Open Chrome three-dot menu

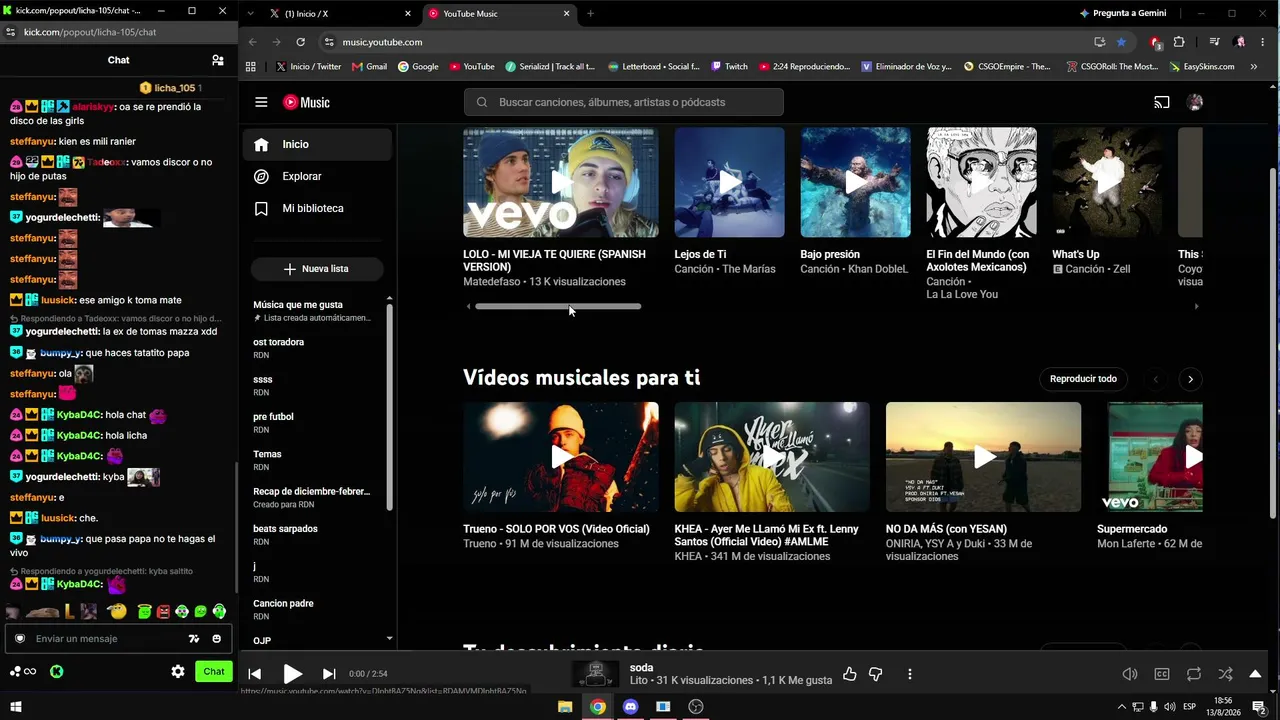[x=1264, y=42]
